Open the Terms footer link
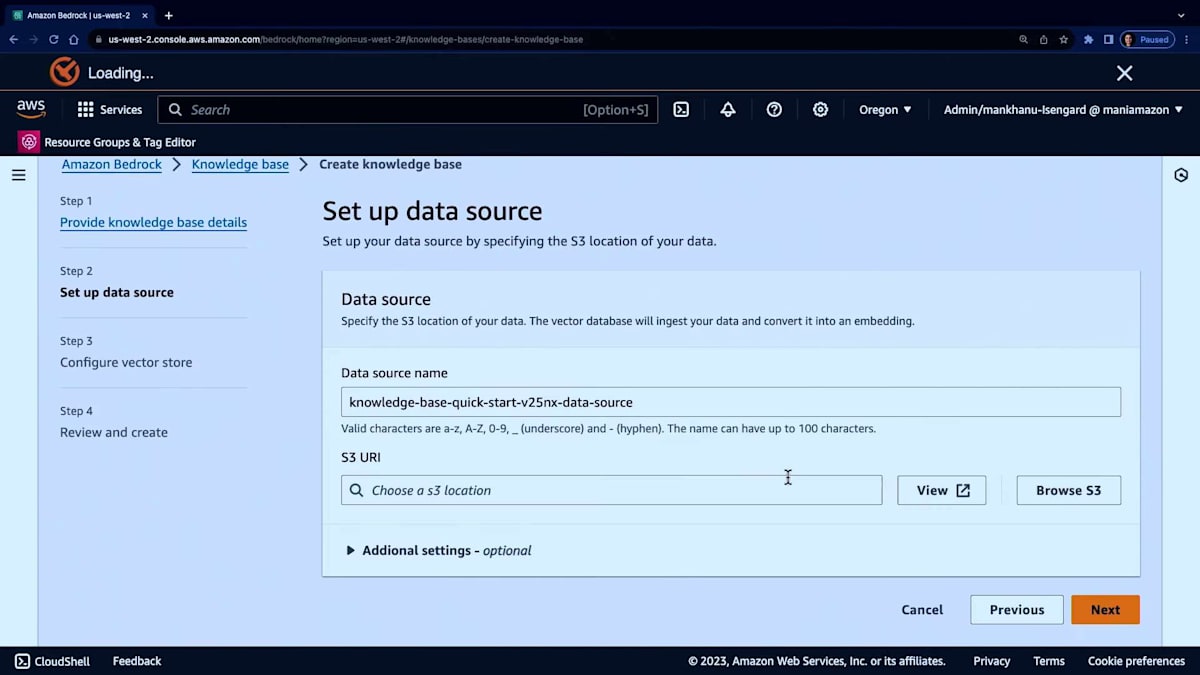 [1049, 661]
